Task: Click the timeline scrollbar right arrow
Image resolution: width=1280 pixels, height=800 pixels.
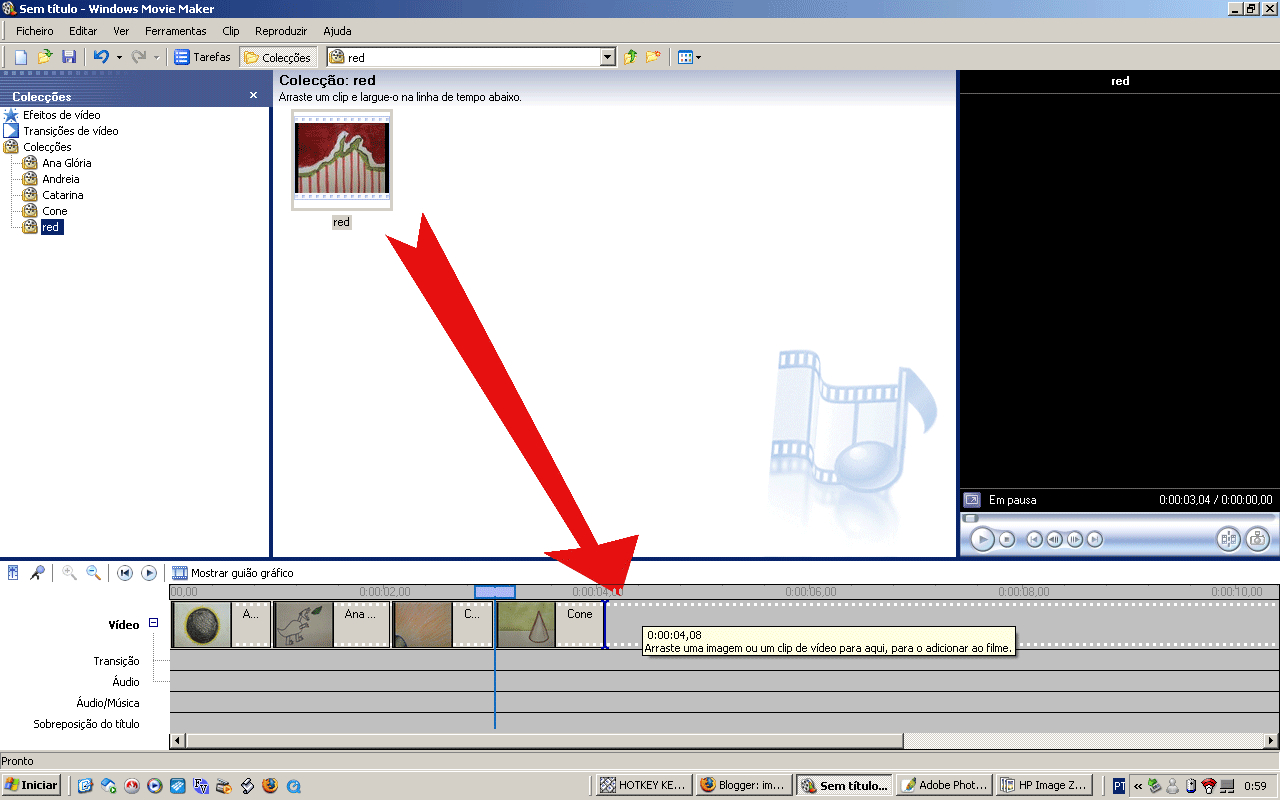Action: (1272, 741)
